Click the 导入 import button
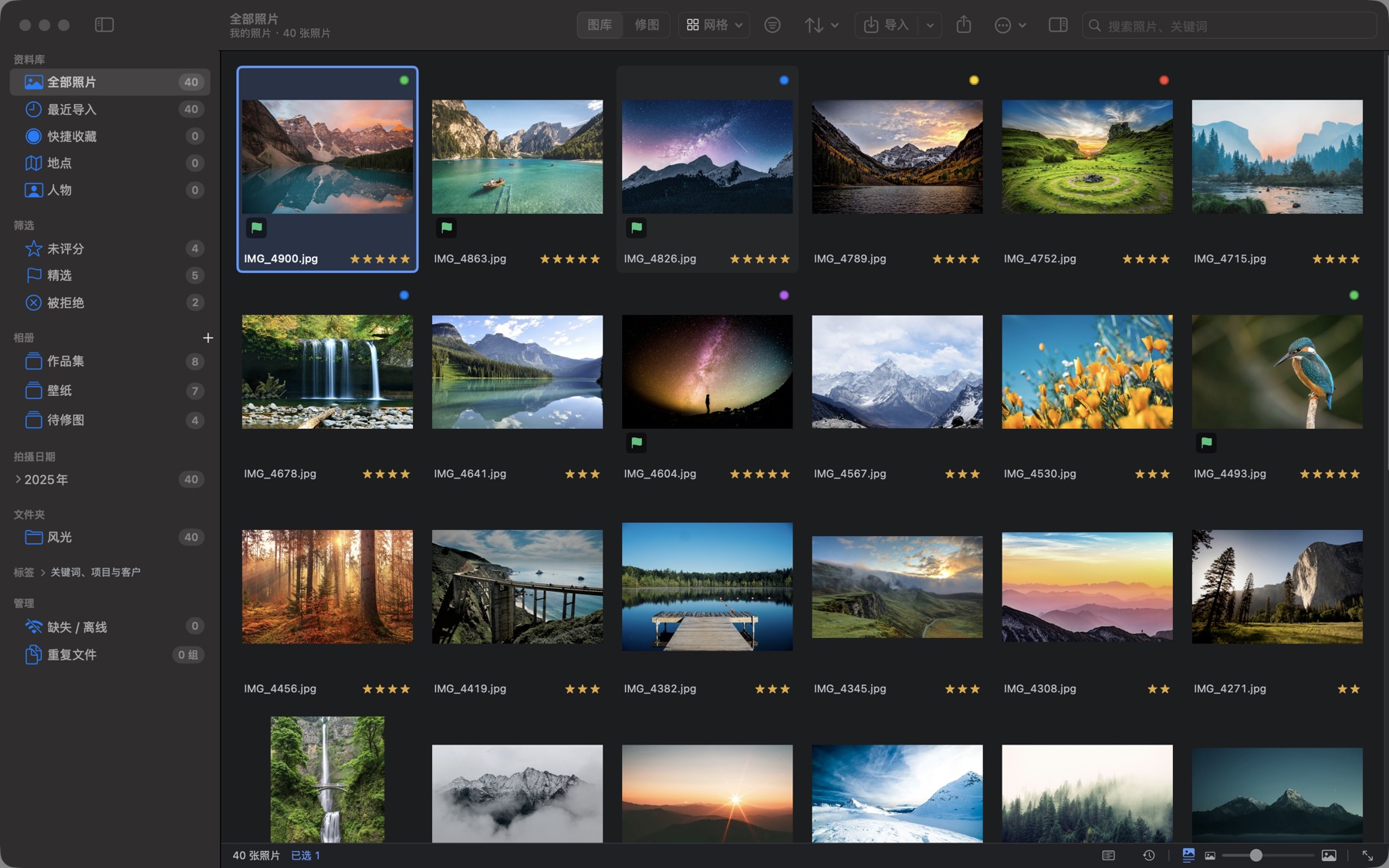Viewport: 1389px width, 868px height. pos(887,25)
